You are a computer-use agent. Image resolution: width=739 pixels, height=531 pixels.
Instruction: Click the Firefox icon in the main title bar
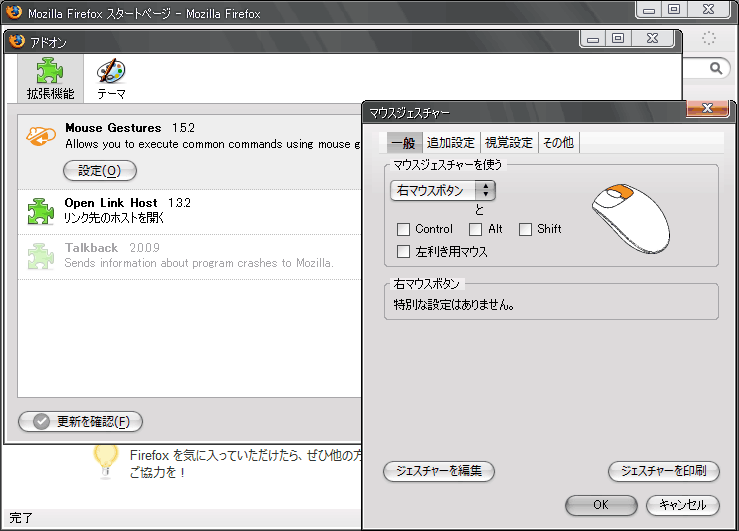pos(14,12)
